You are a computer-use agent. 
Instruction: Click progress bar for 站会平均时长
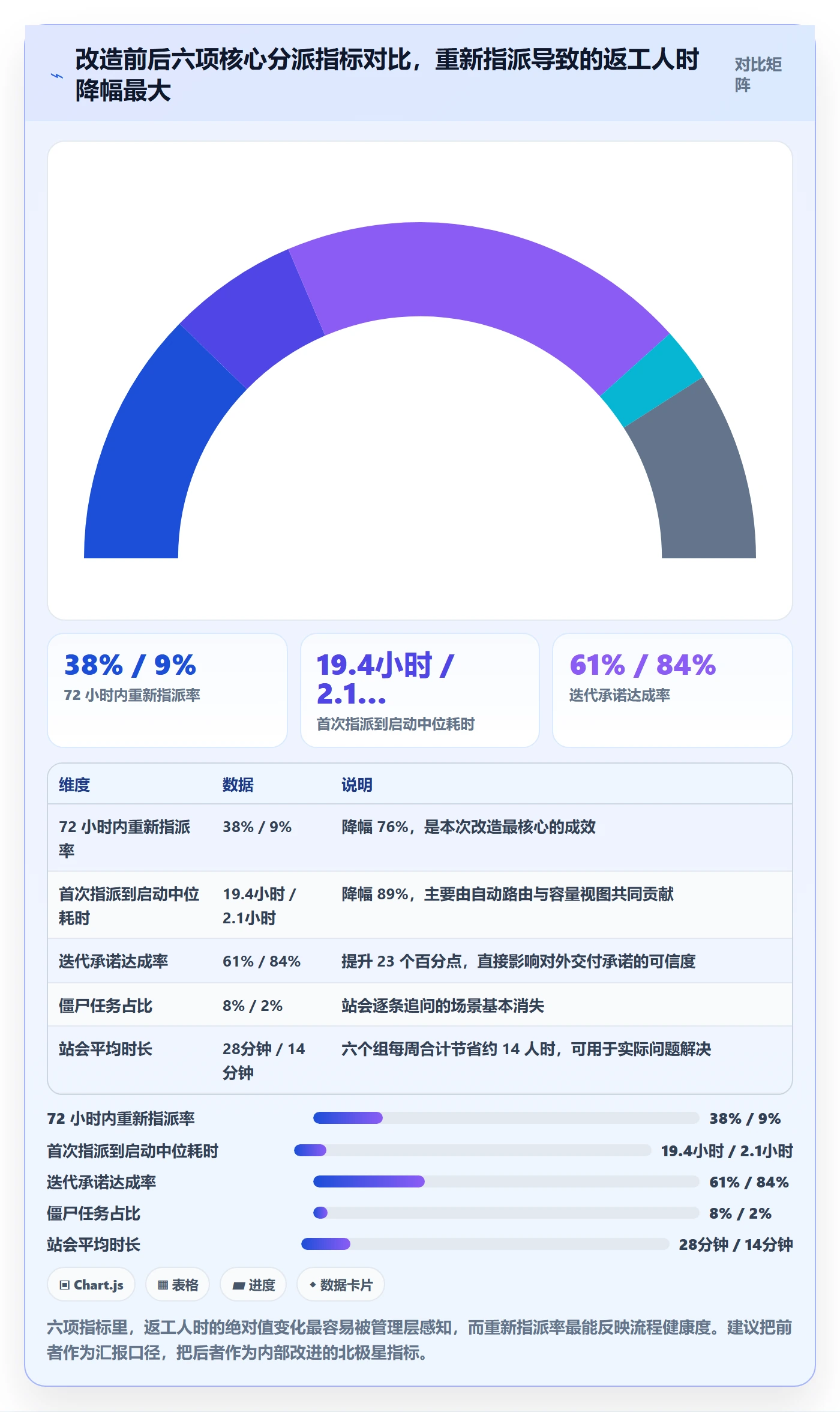(485, 1244)
